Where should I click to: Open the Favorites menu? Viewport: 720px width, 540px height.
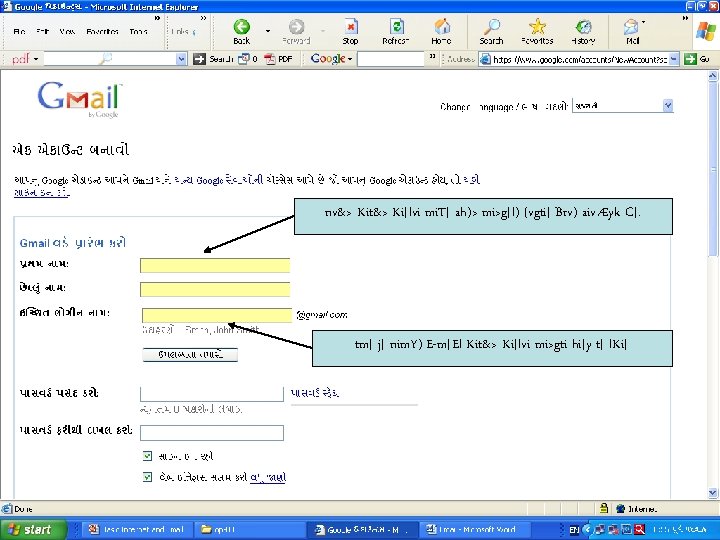[102, 31]
